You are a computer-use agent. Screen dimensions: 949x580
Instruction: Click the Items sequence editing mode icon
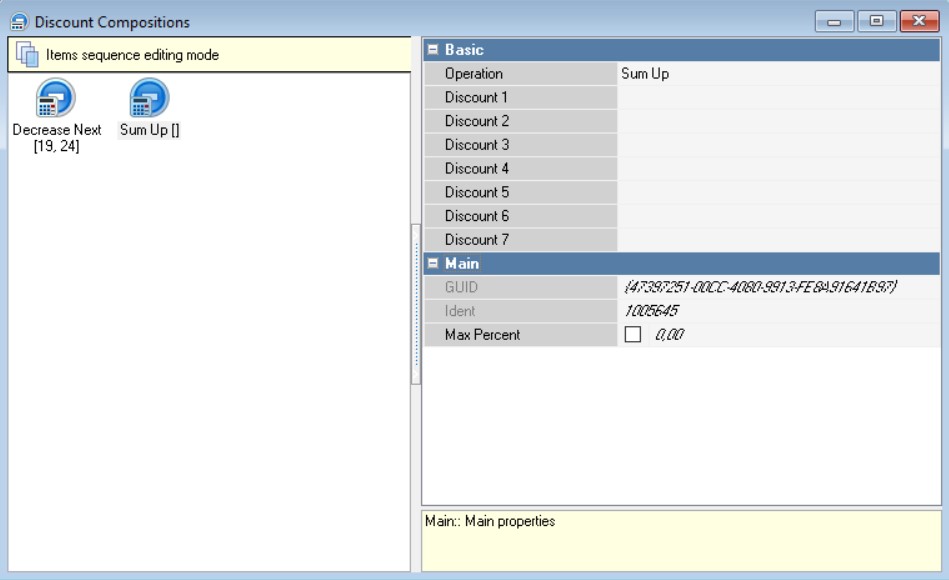tap(27, 55)
